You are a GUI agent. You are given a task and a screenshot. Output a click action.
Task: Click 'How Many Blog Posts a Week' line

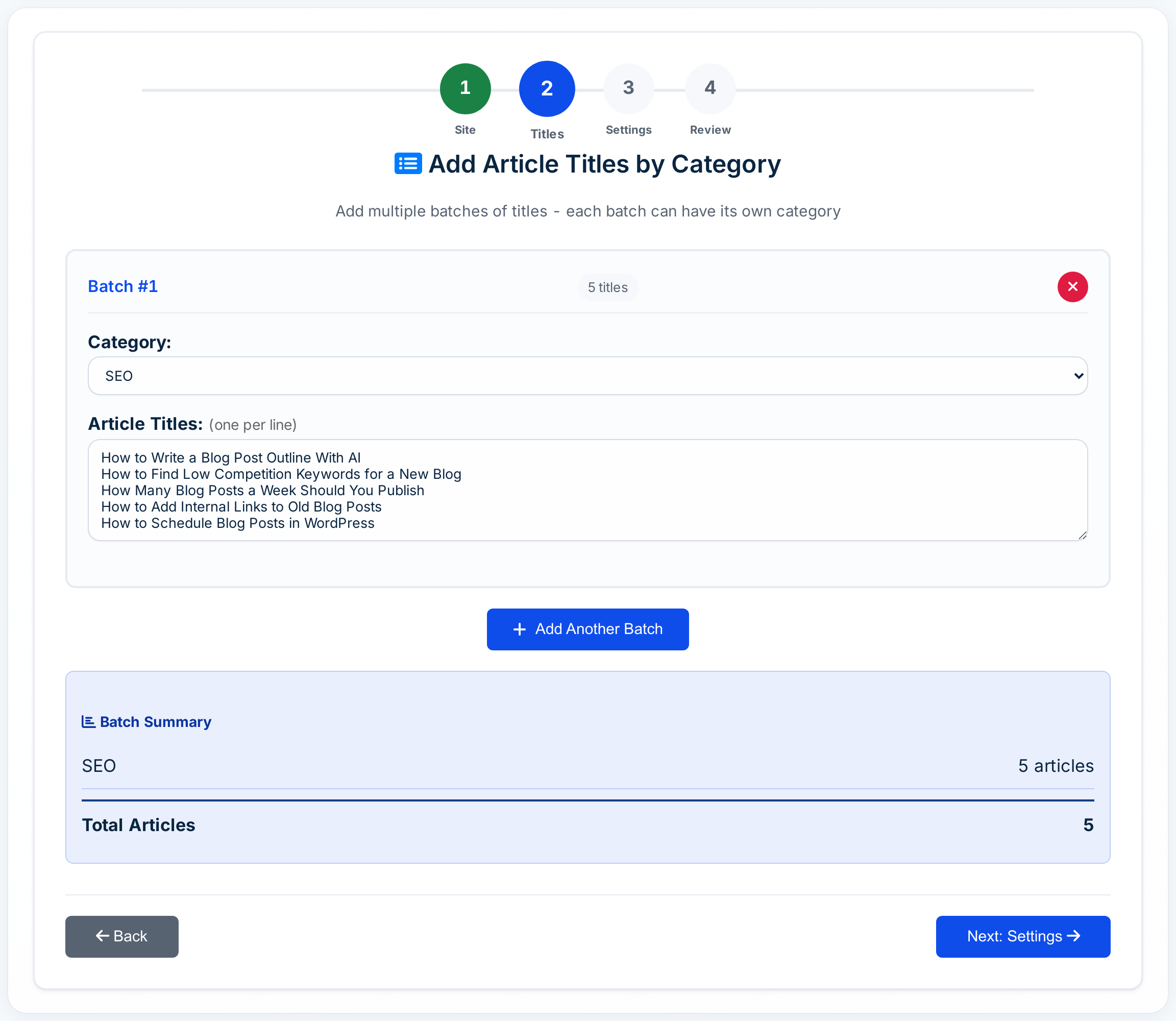point(263,491)
